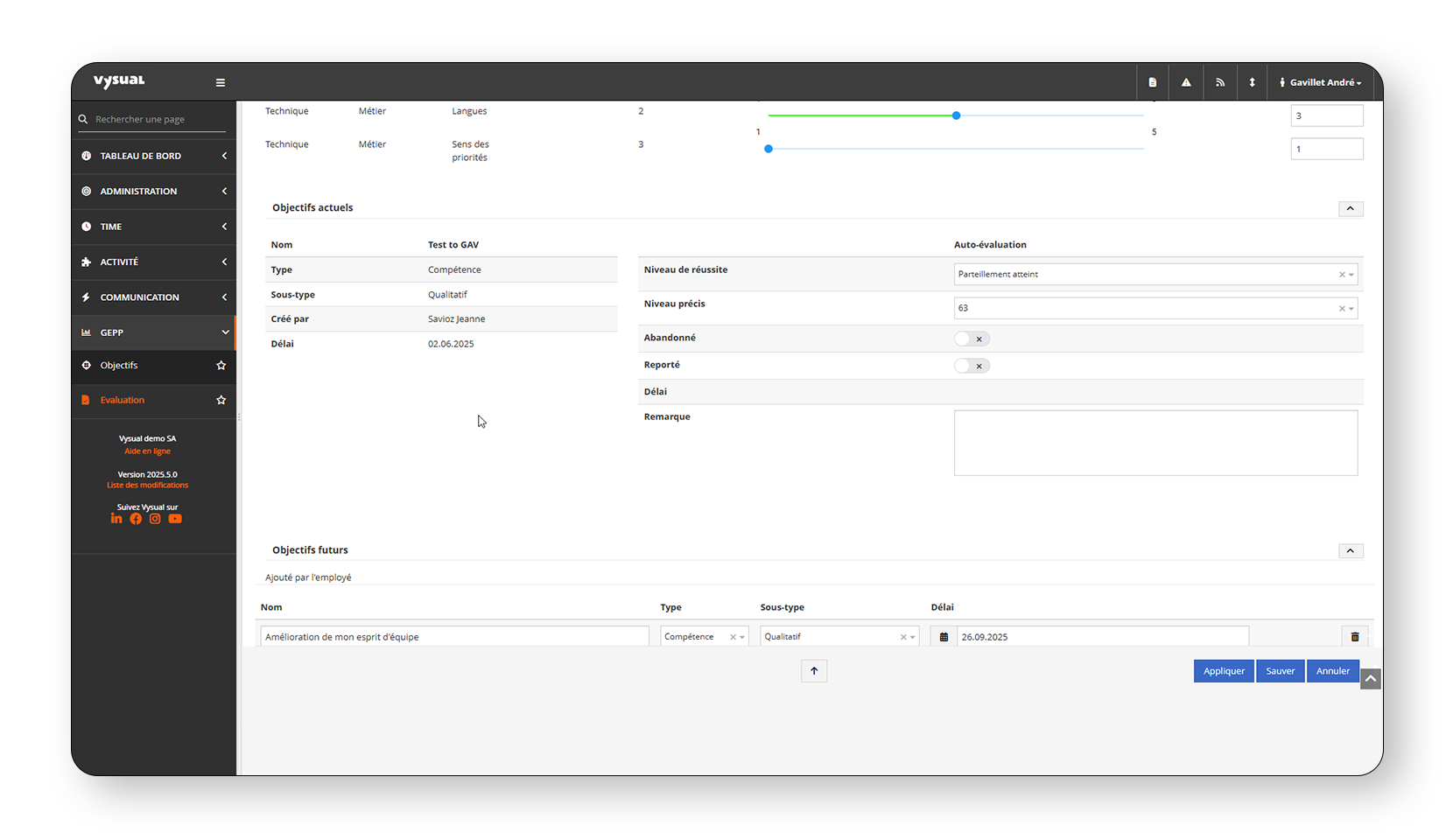Clear the Type Compétence selection
Viewport: 1453px width, 840px height.
[x=733, y=637]
